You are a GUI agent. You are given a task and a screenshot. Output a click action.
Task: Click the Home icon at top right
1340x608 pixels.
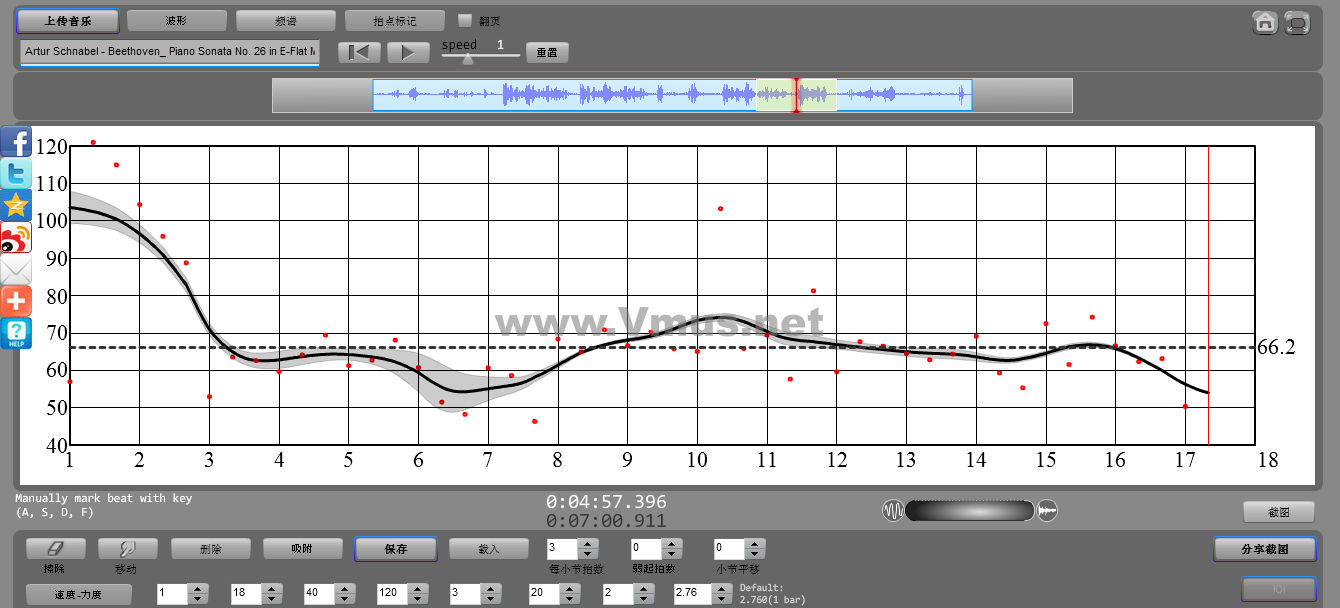coord(1265,22)
